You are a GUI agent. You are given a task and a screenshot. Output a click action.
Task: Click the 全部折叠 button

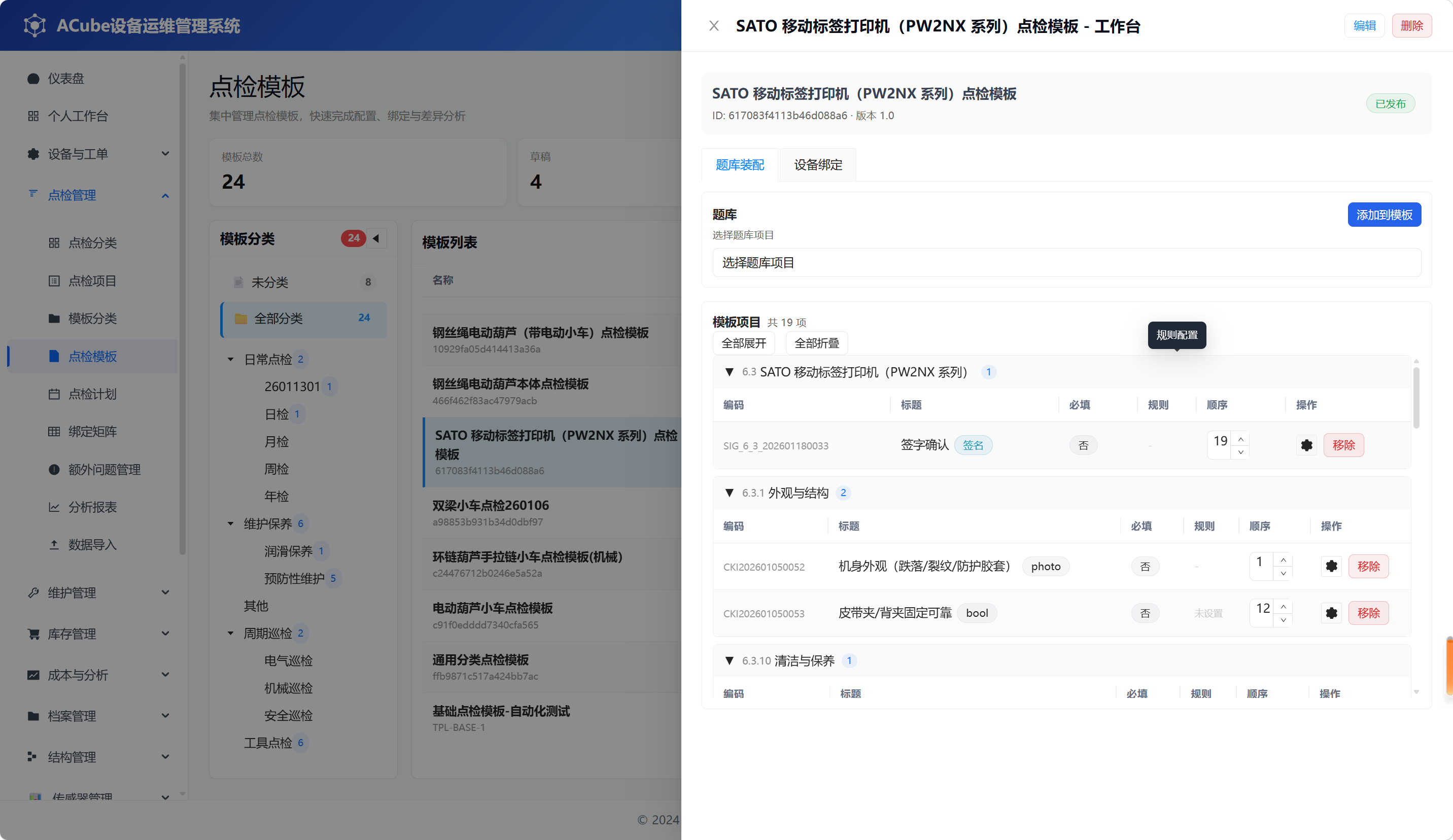click(x=816, y=343)
